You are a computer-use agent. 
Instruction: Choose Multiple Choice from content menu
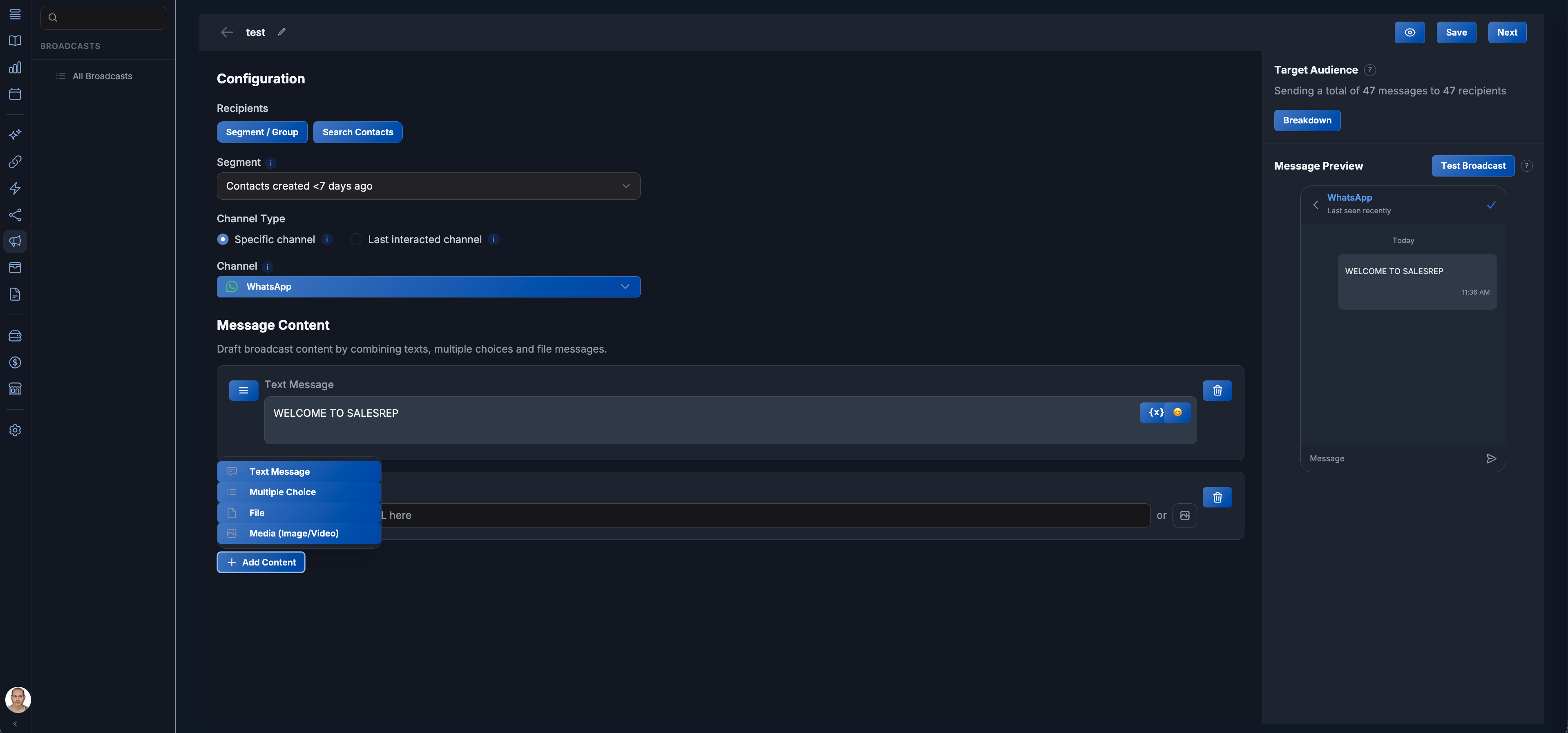[x=282, y=492]
